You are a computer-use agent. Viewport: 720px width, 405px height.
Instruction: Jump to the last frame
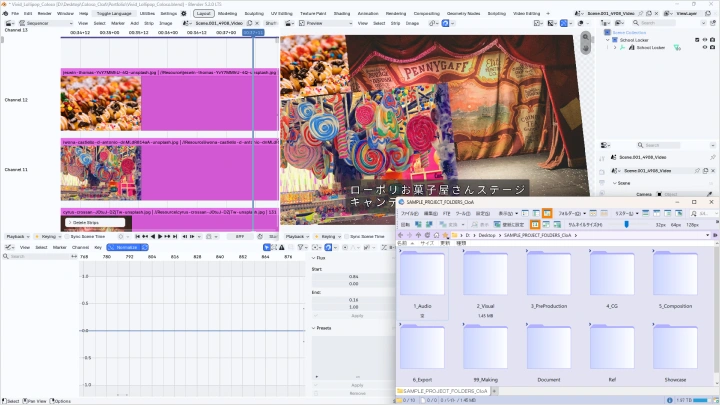coord(175,236)
